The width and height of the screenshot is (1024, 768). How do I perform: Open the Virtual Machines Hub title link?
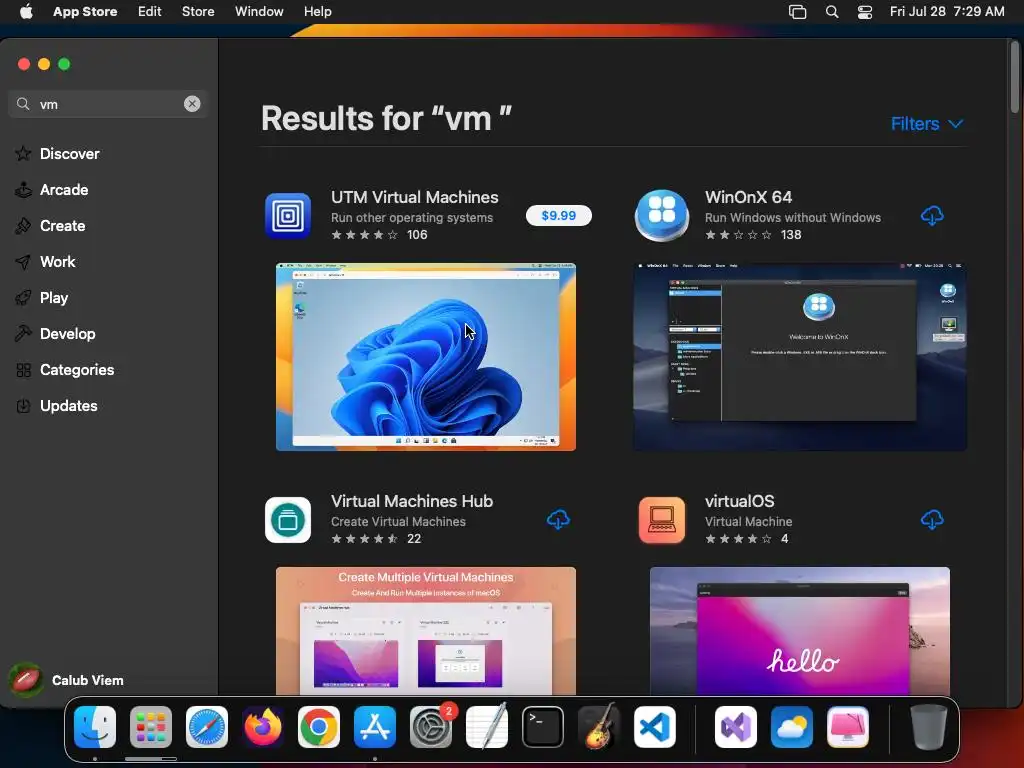[412, 502]
